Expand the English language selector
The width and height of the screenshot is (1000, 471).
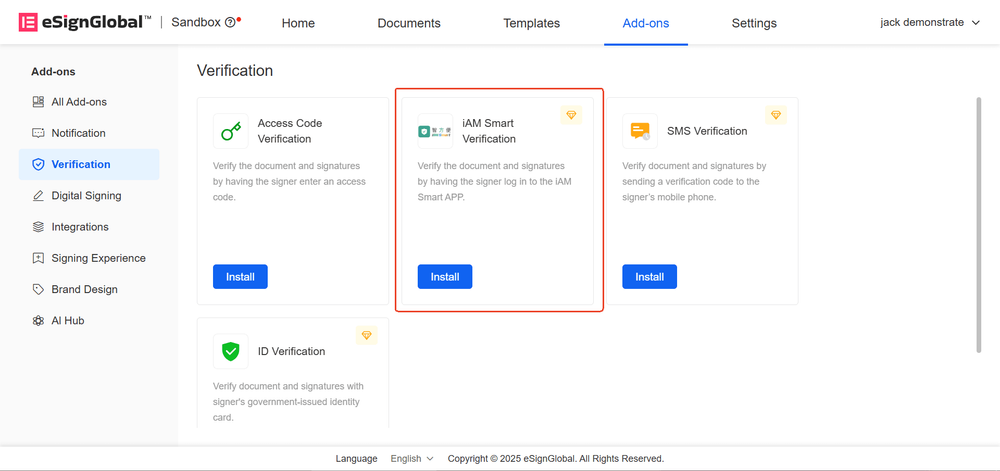(x=412, y=459)
